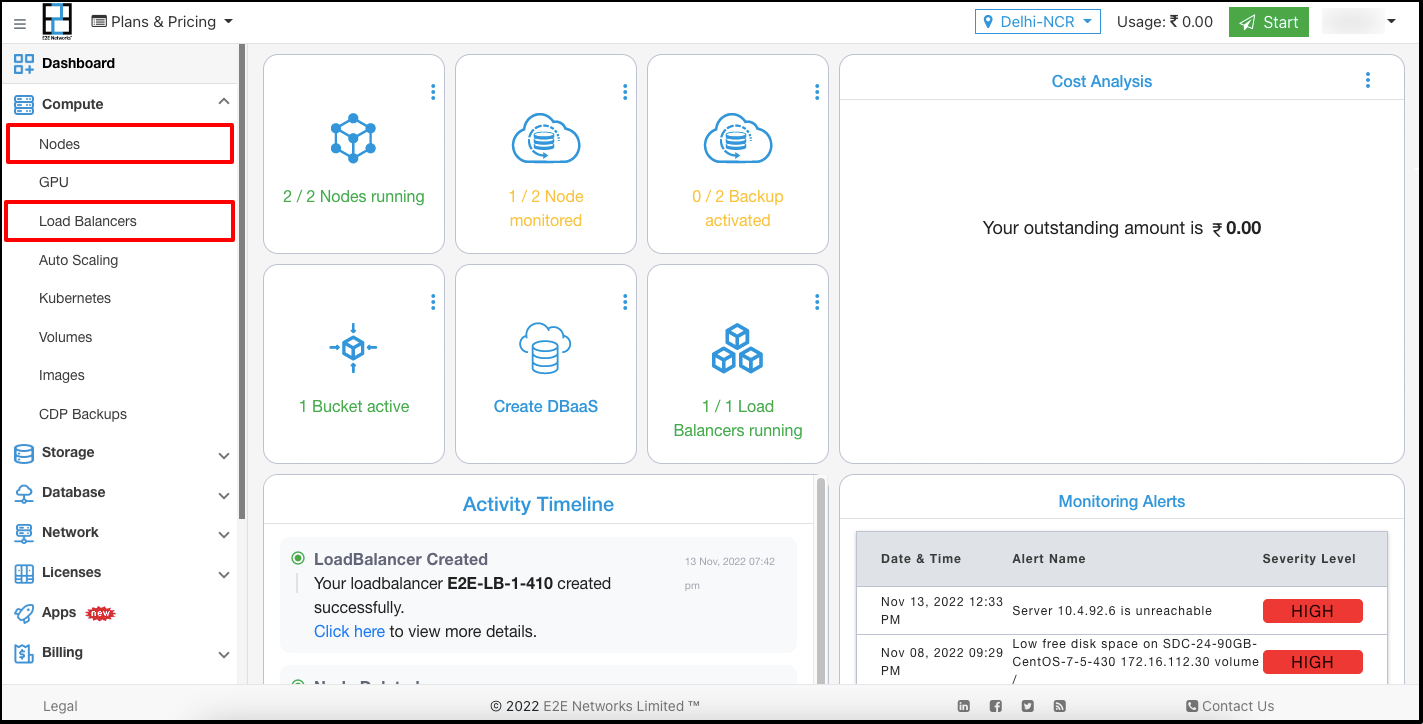Click the Severity Level column header
The height and width of the screenshot is (724, 1423).
pos(1309,559)
